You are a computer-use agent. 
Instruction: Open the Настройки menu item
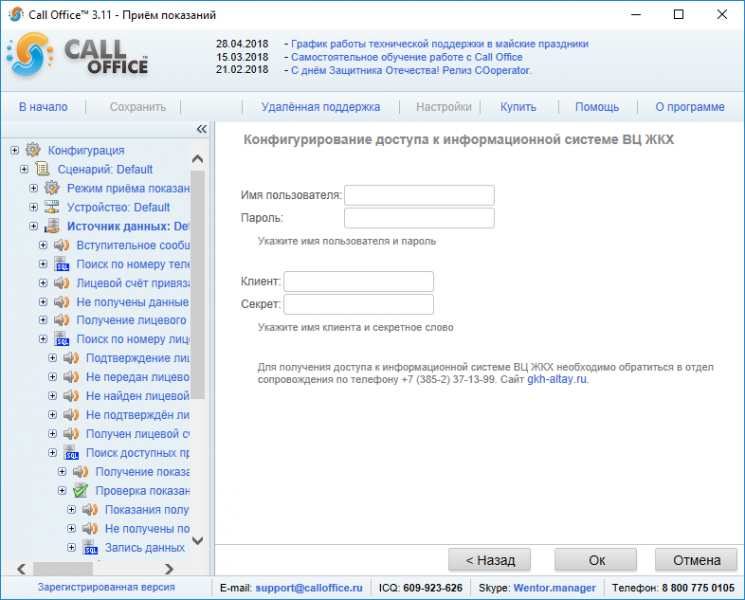[444, 107]
